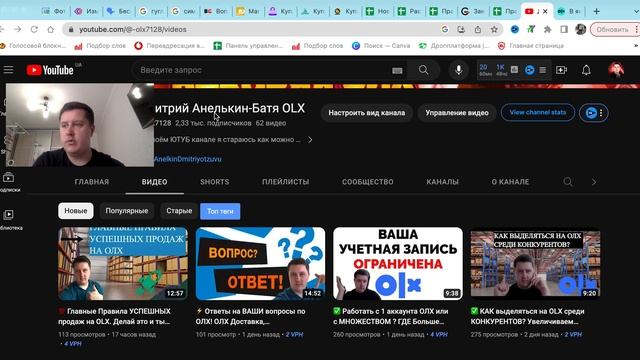Search within channel using the tab magnifier
The image size is (640, 360).
click(568, 182)
